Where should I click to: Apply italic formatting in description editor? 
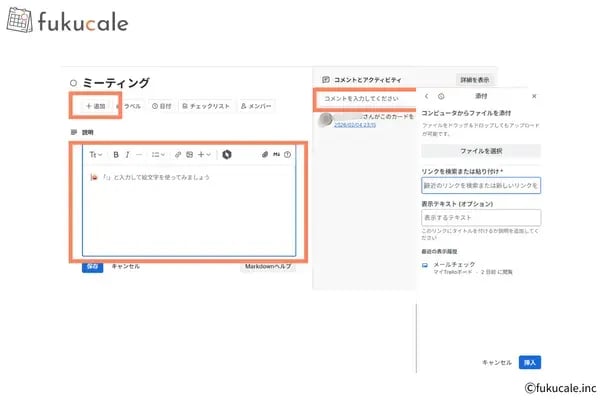pos(127,155)
